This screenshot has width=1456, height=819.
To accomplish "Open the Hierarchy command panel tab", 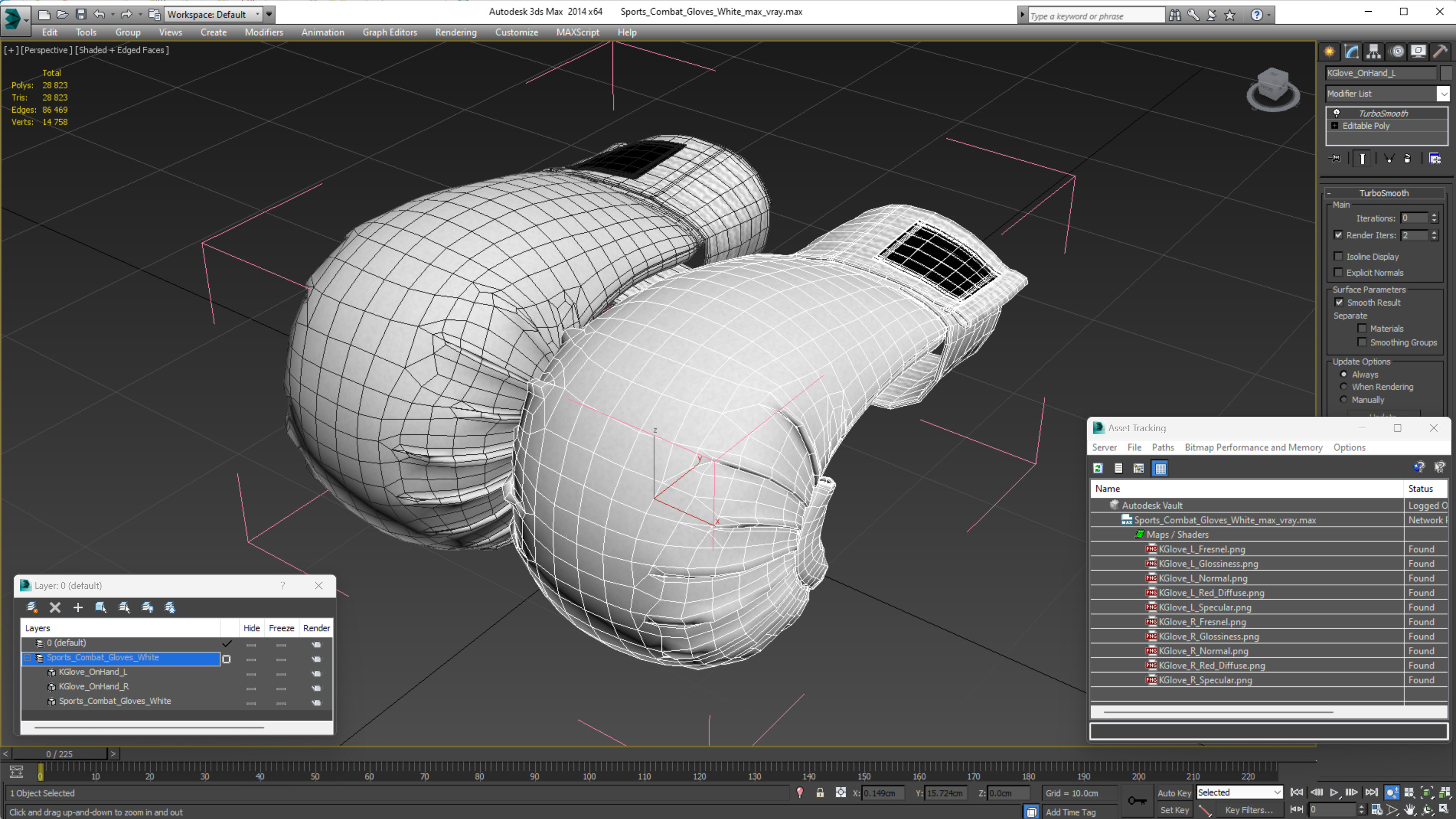I will tap(1373, 52).
